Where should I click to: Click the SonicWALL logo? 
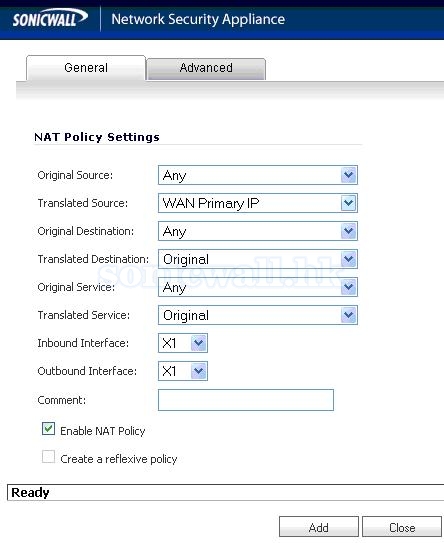click(x=50, y=18)
